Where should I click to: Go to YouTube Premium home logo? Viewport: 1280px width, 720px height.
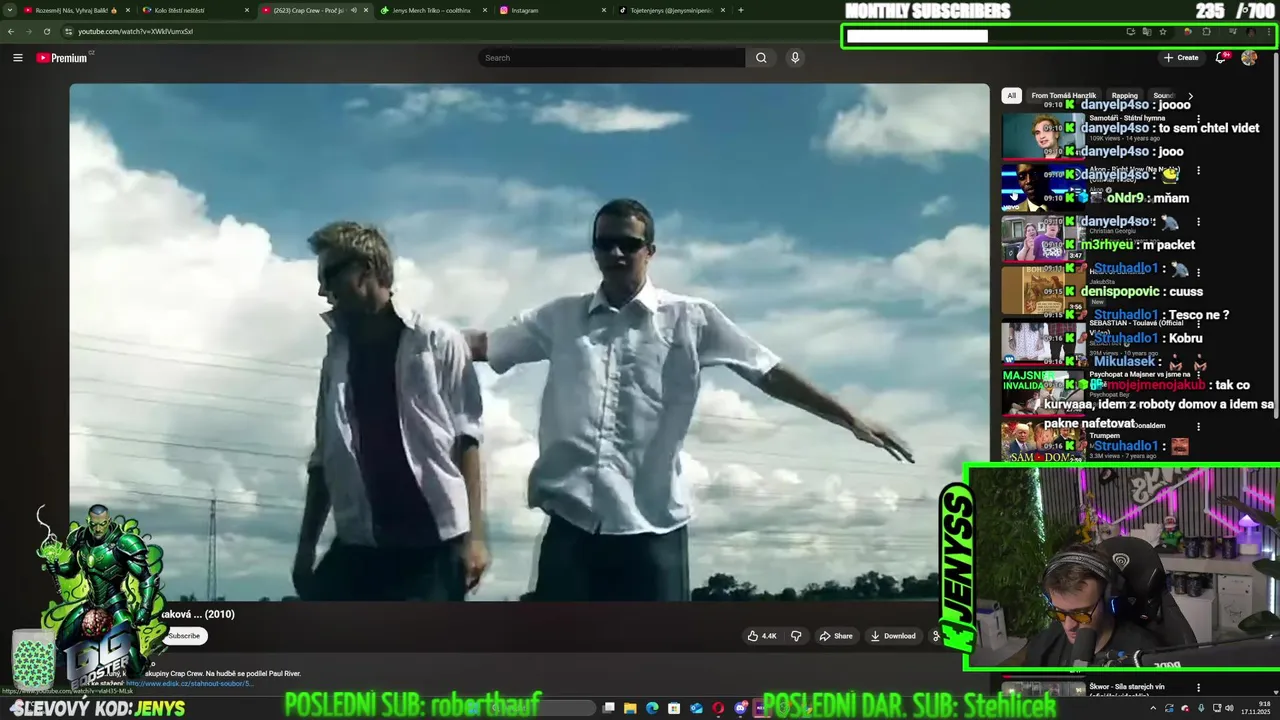click(x=64, y=58)
